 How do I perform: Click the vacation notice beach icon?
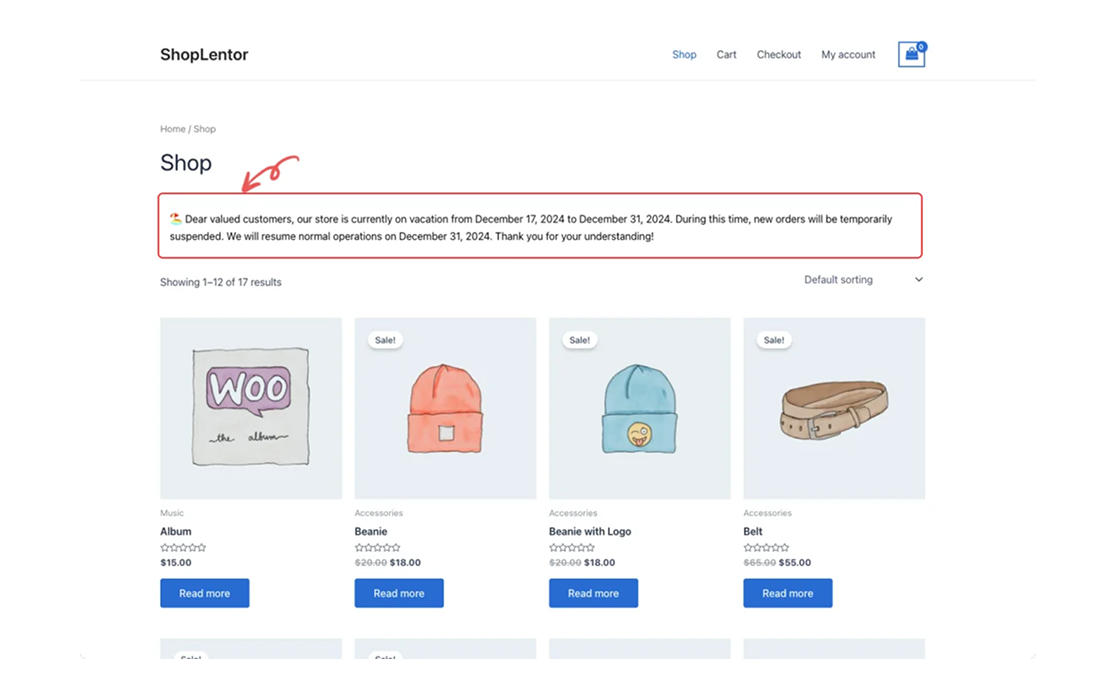[175, 219]
